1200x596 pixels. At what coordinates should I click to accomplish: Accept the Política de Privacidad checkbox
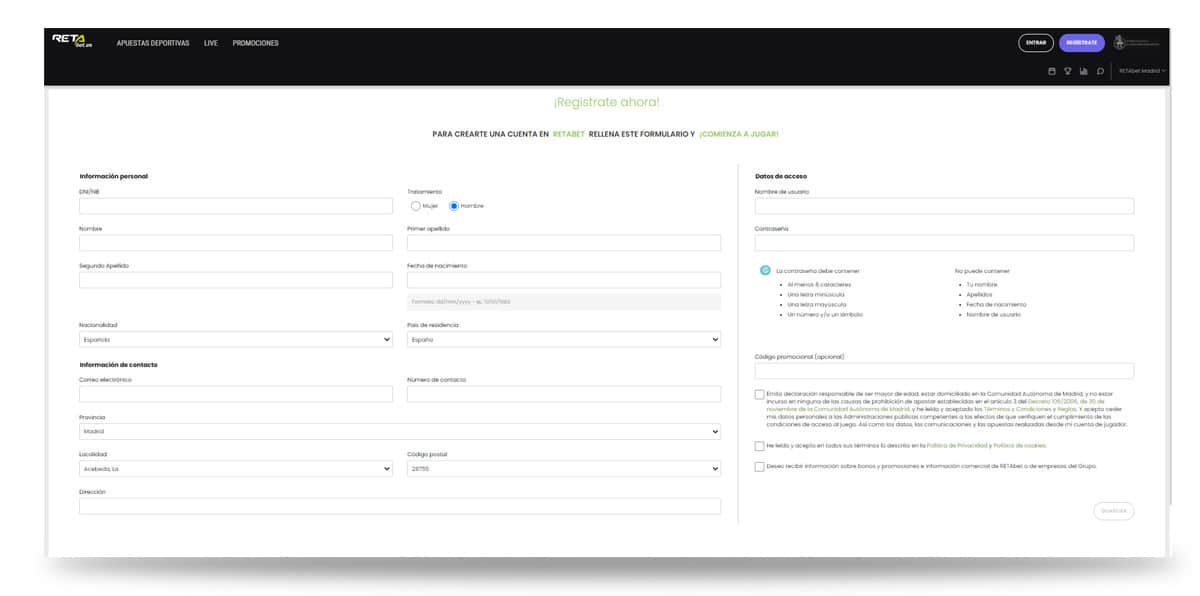coord(760,446)
